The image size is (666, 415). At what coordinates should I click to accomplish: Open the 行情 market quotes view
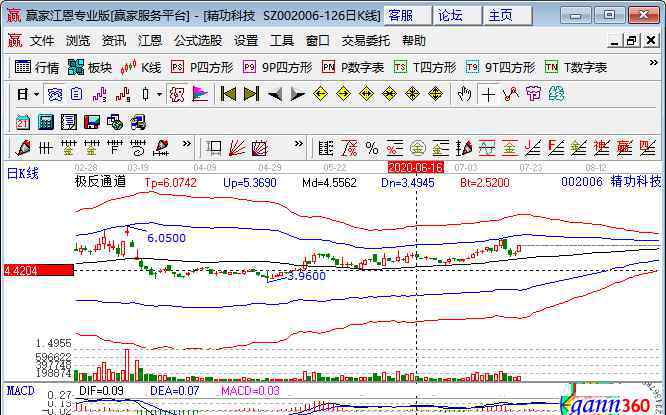coord(37,68)
